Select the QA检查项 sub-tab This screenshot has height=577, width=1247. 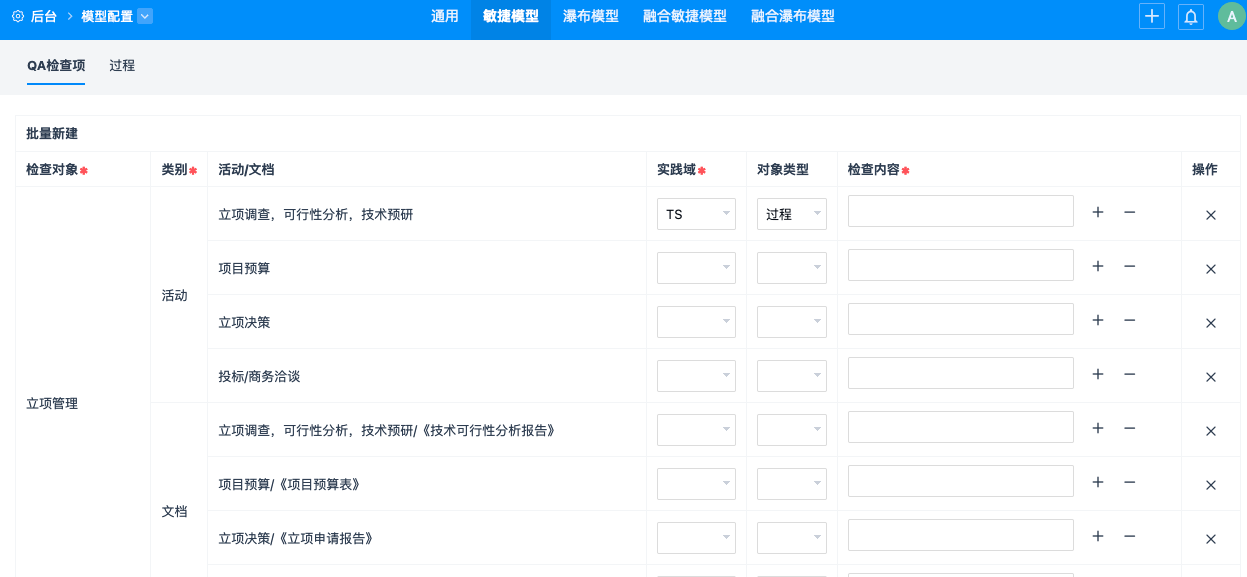(56, 66)
